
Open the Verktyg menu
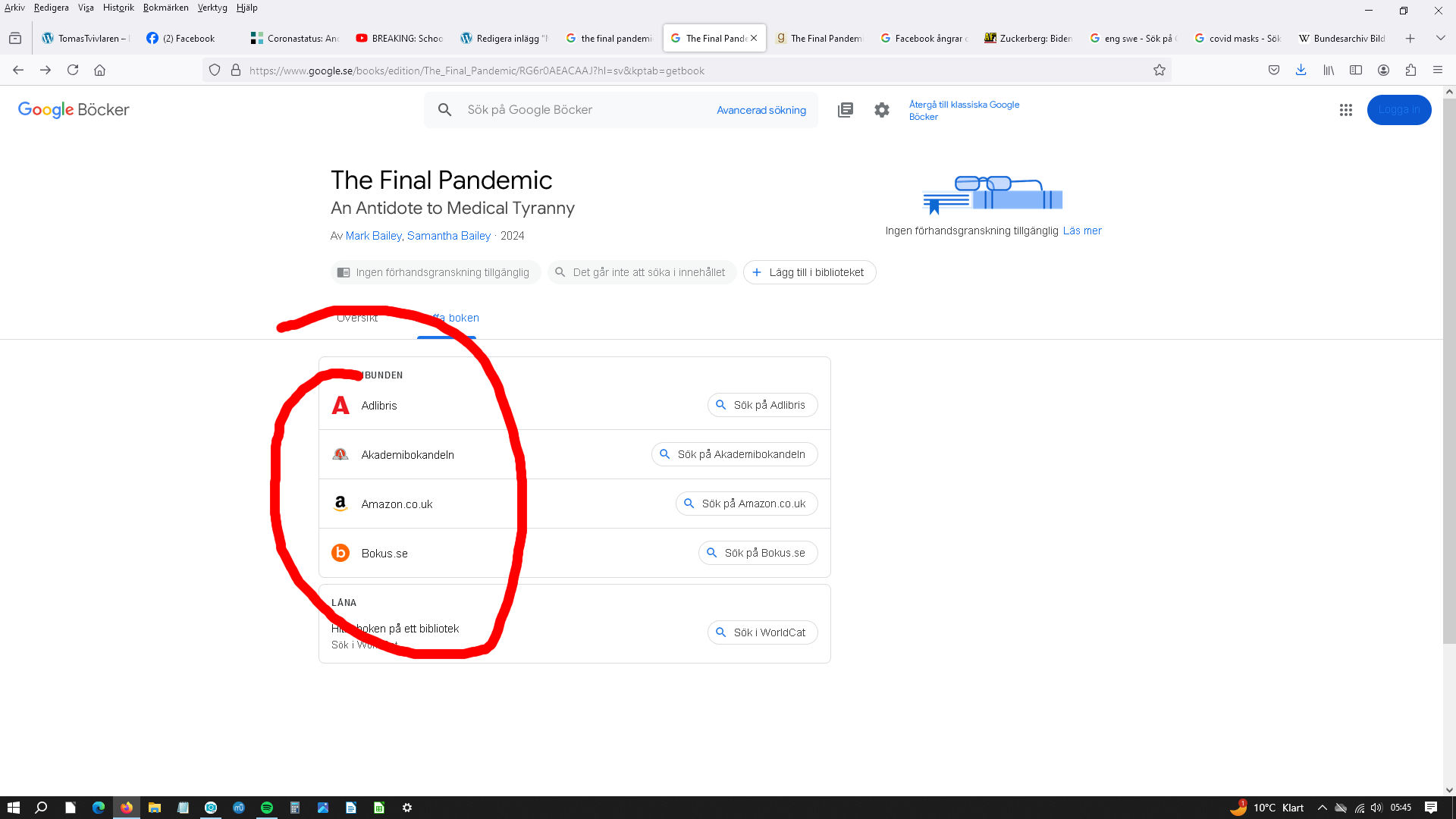tap(212, 8)
